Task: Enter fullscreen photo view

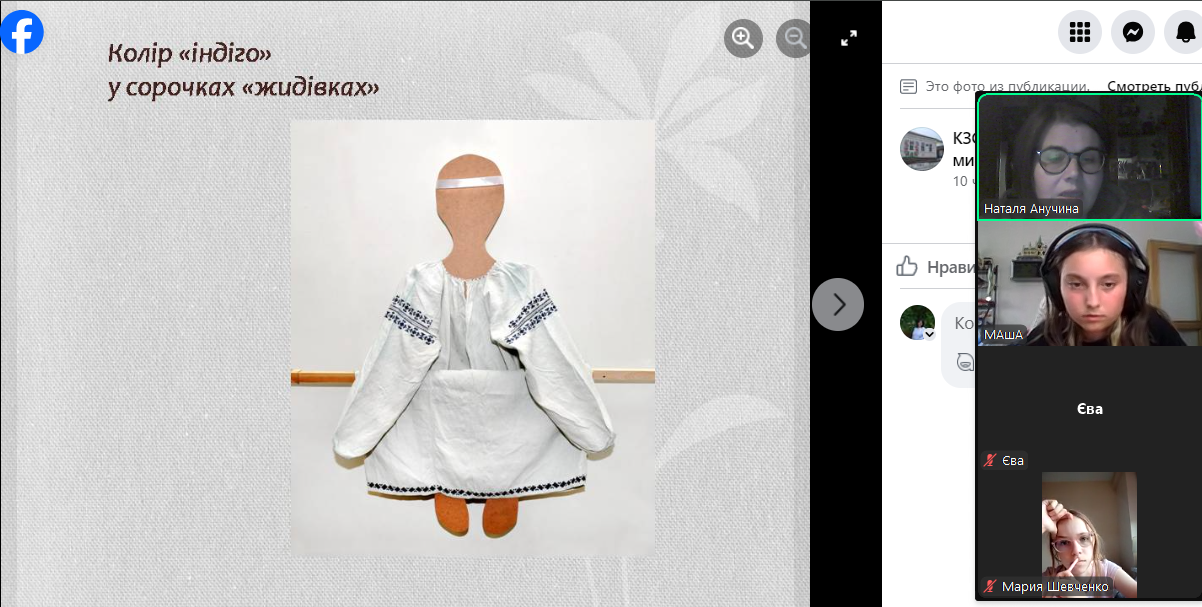Action: 849,38
